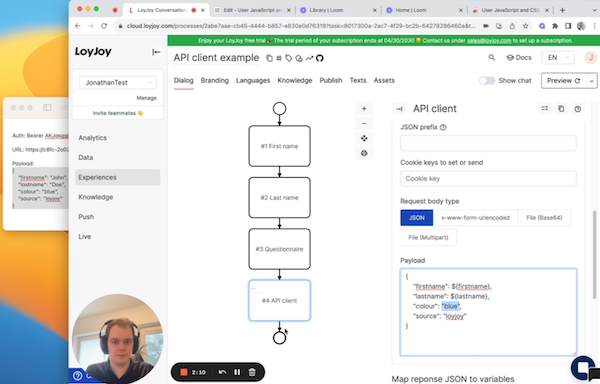The width and height of the screenshot is (600, 384).
Task: Click into the Cookie key field
Action: click(x=488, y=179)
